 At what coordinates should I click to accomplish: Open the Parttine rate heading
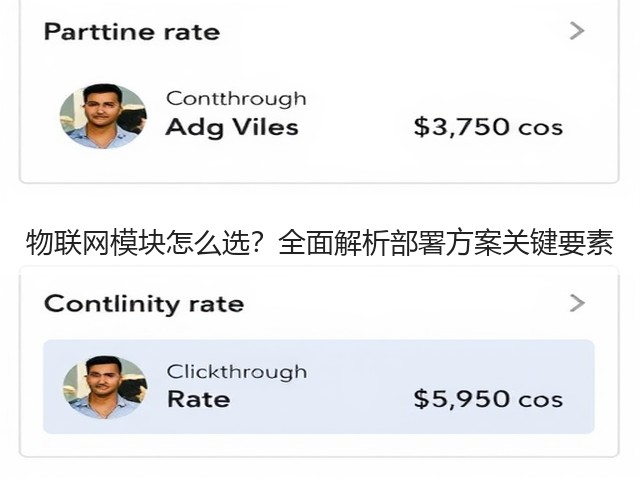point(132,32)
